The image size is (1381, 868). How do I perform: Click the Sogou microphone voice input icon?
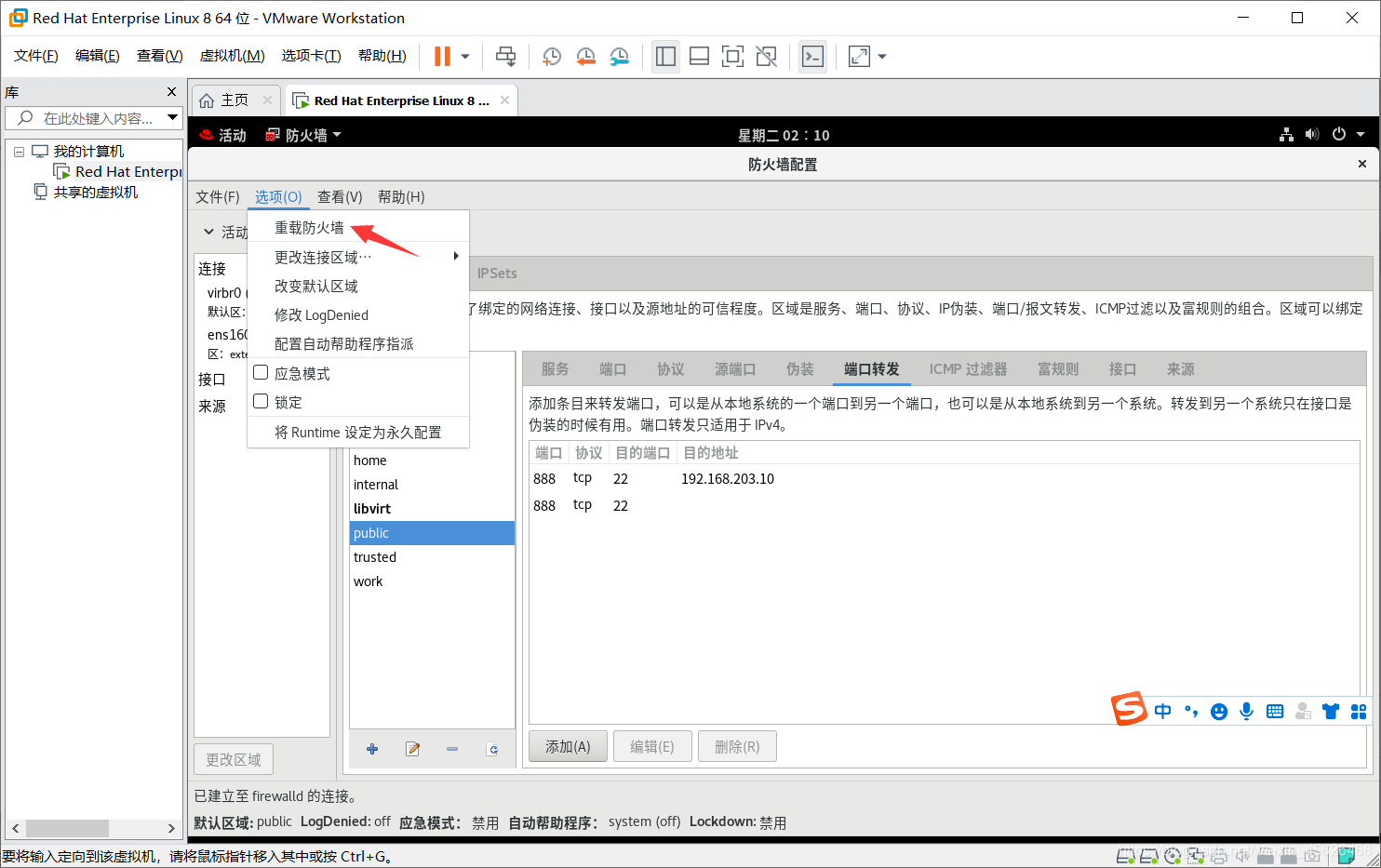1247,711
